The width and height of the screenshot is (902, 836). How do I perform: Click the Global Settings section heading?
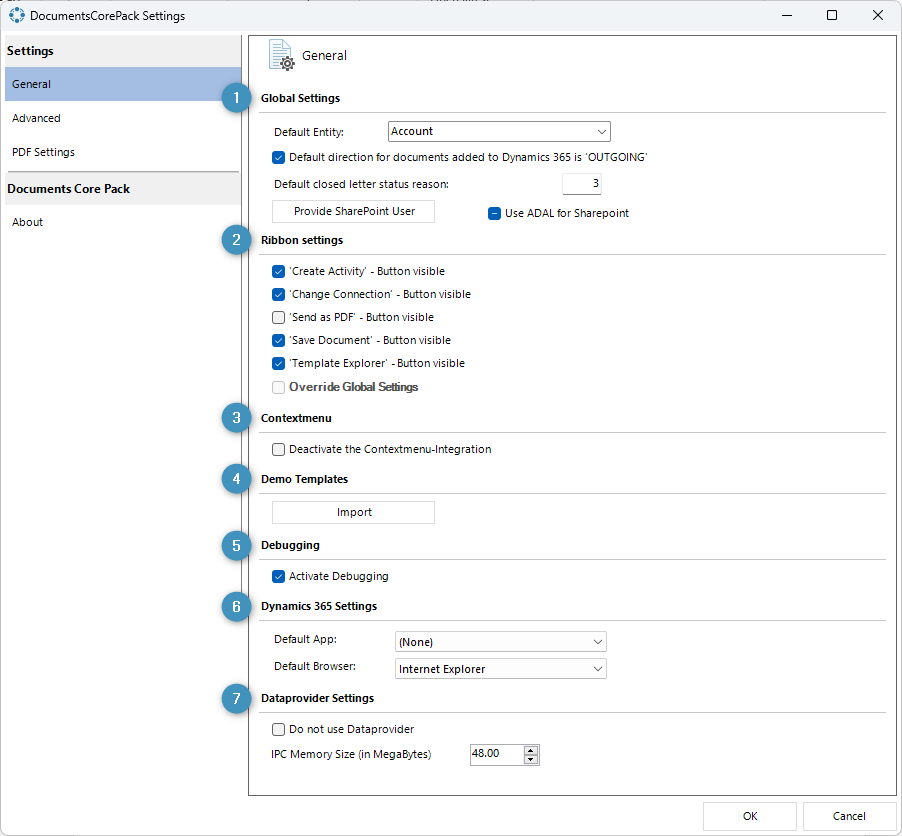[x=300, y=98]
